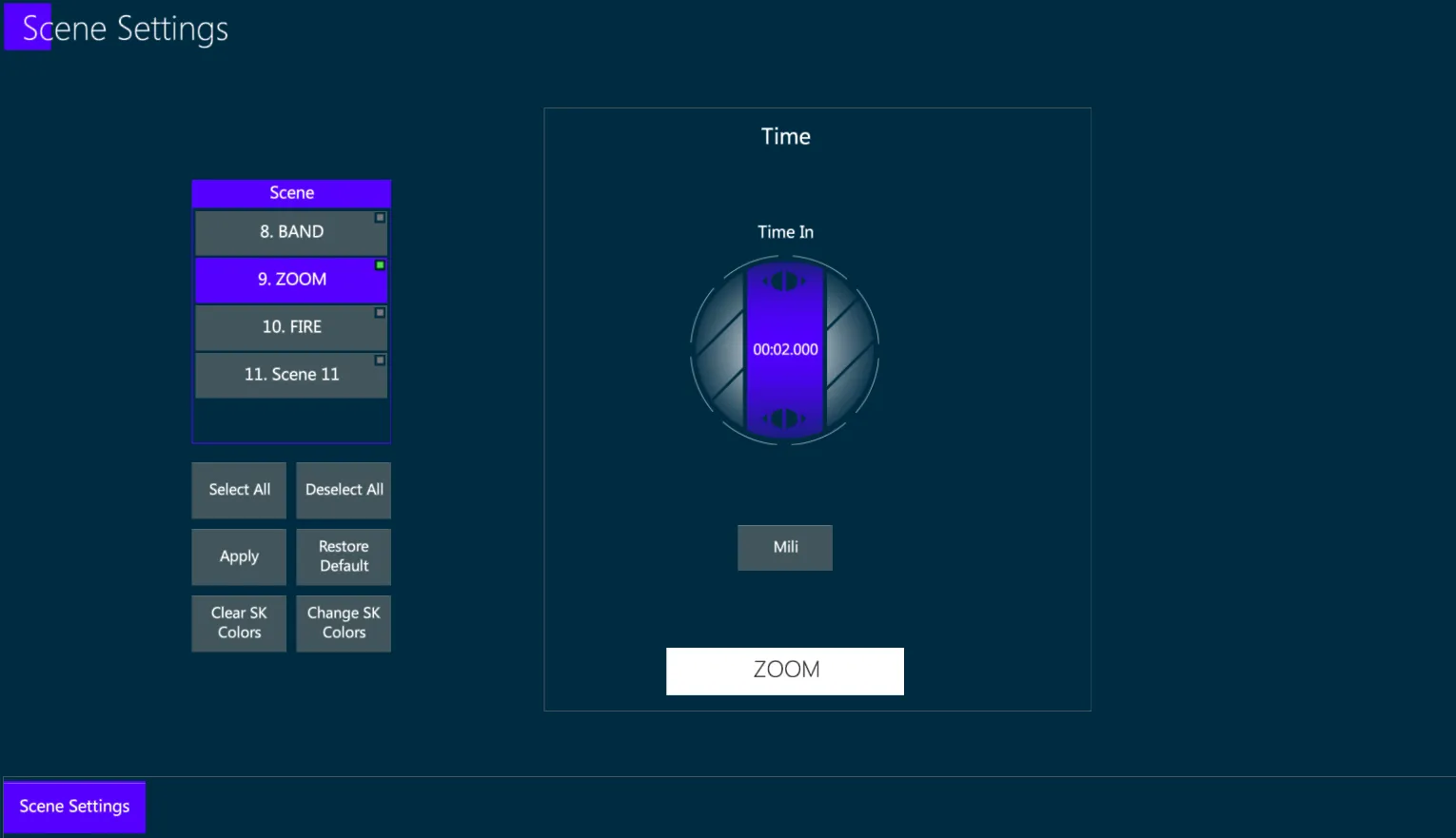This screenshot has height=838, width=1456.
Task: Click Deselect All
Action: pos(344,490)
